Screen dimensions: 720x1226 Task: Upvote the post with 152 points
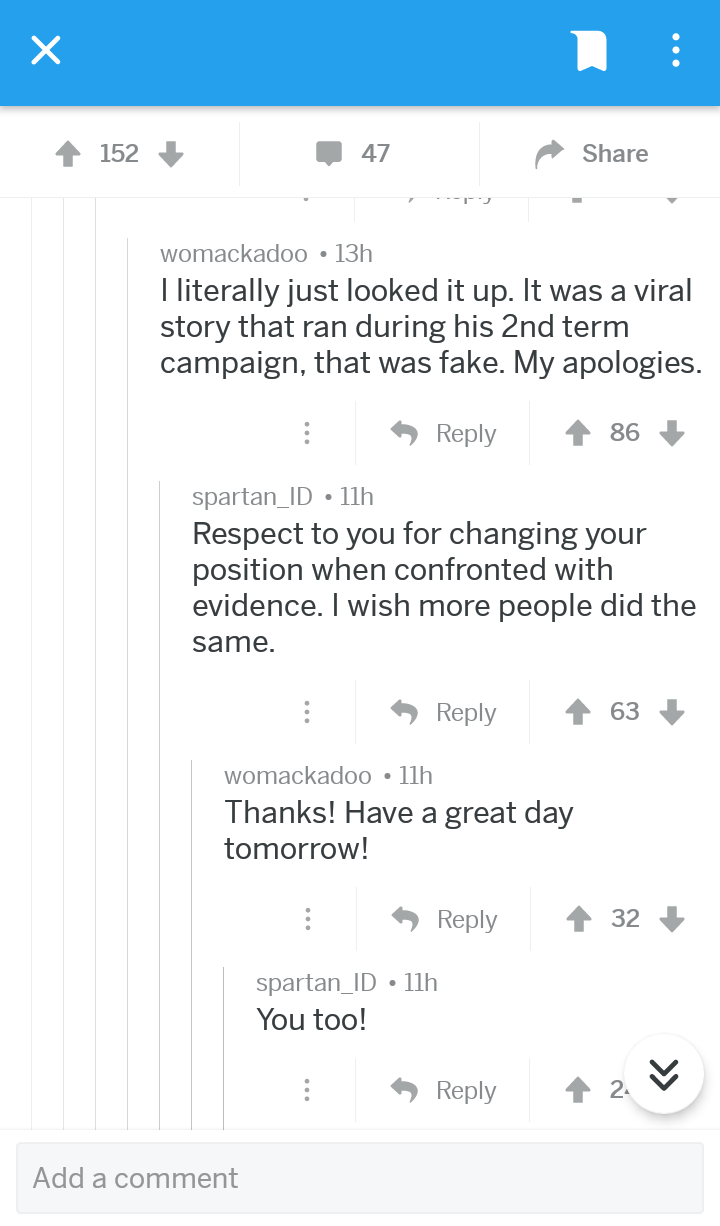pyautogui.click(x=67, y=153)
